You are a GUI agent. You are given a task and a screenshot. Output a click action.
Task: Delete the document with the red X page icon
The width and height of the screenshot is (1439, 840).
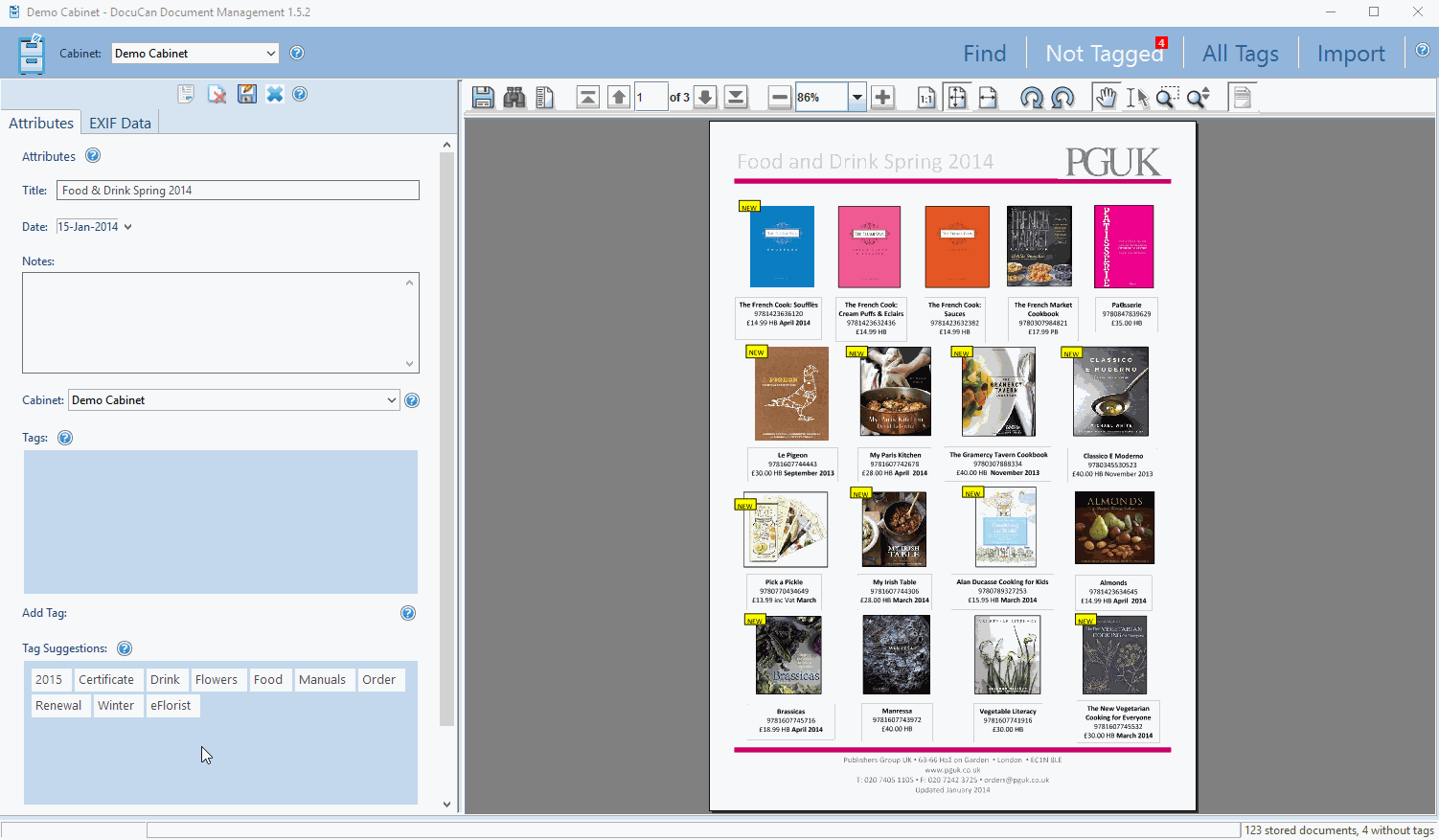tap(217, 94)
